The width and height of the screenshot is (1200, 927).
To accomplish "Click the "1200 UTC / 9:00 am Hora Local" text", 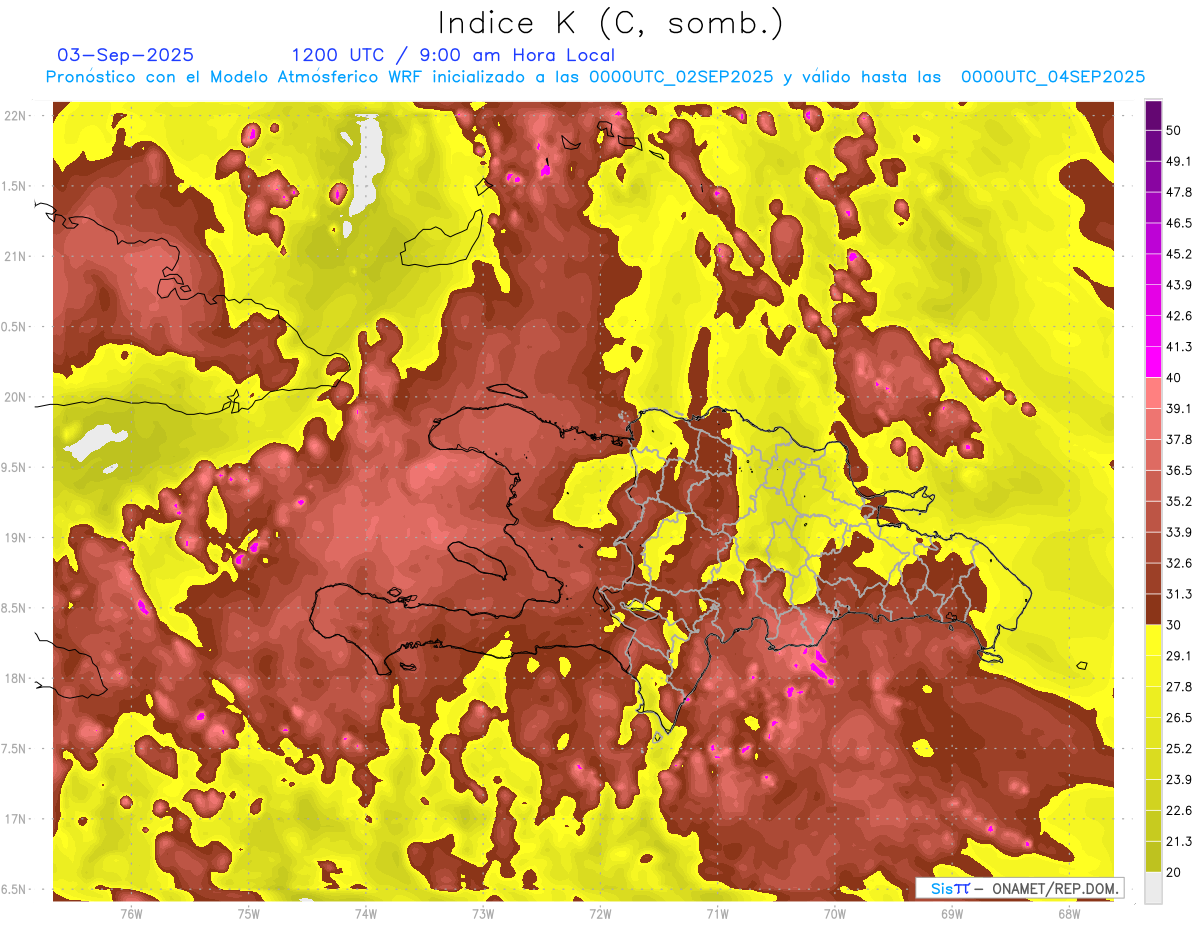I will tap(453, 55).
